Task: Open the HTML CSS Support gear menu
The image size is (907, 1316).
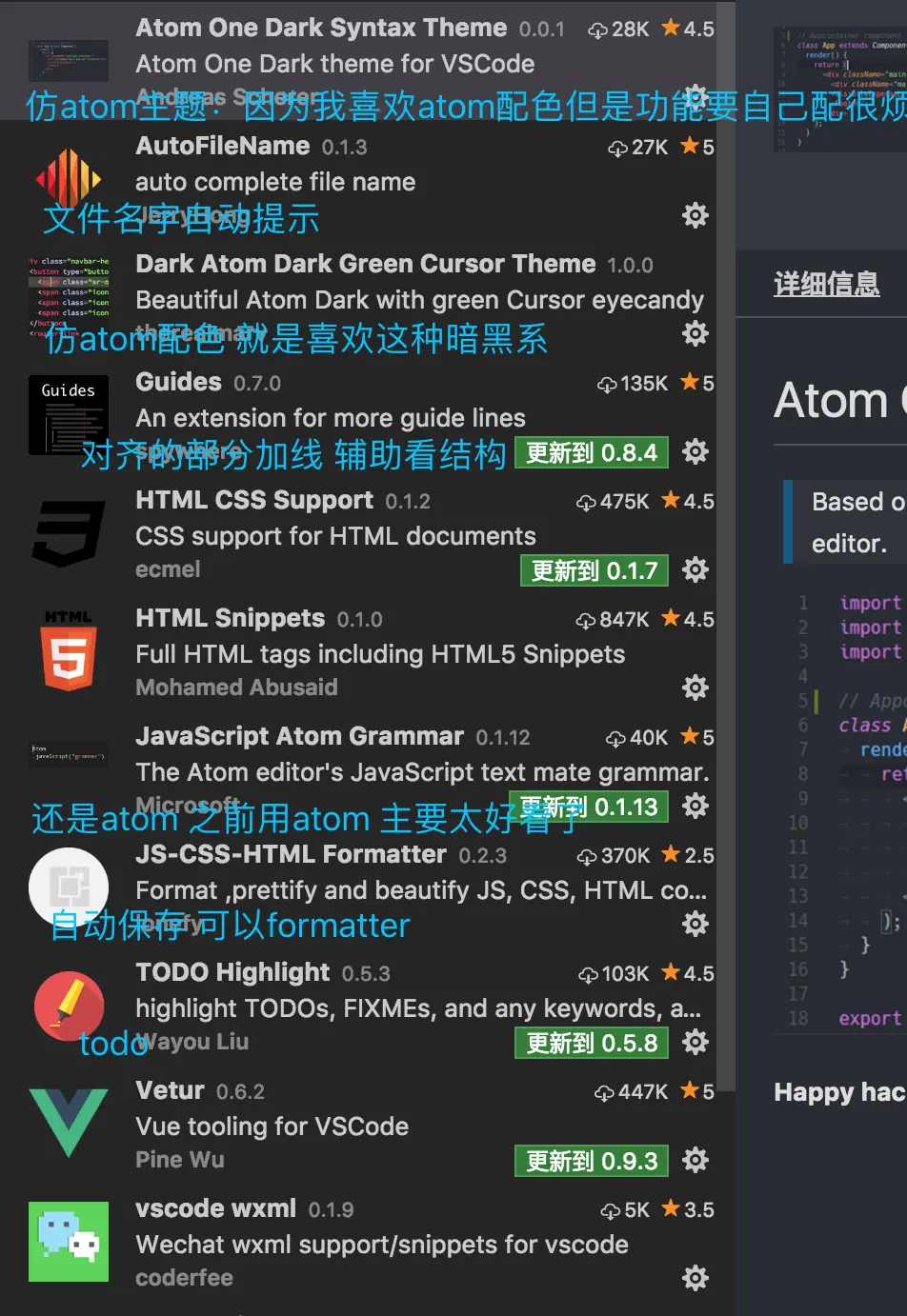Action: [x=695, y=569]
